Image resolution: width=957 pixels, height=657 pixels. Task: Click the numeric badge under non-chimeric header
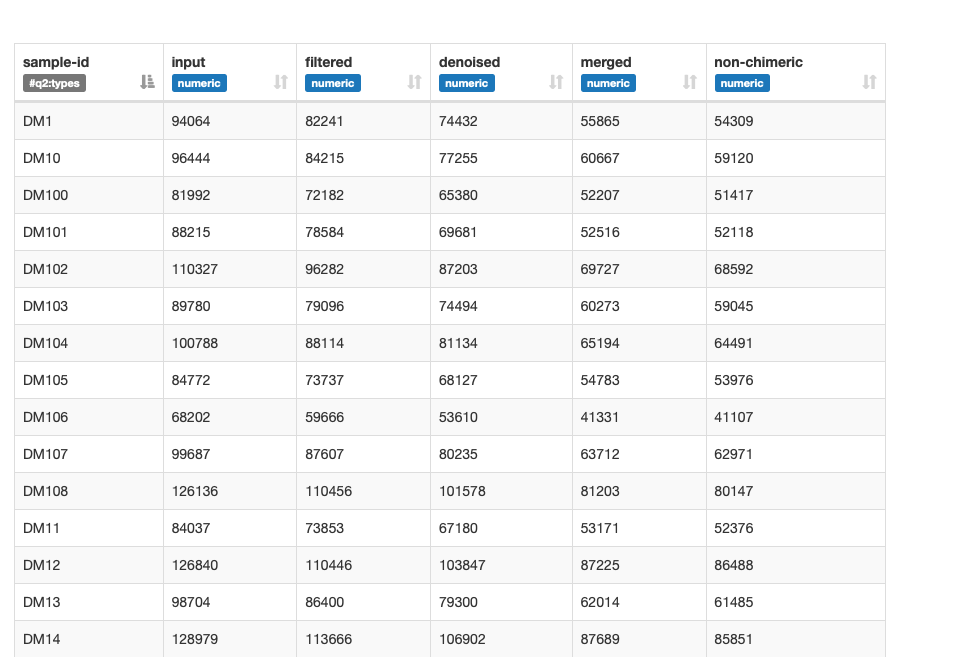pos(742,83)
